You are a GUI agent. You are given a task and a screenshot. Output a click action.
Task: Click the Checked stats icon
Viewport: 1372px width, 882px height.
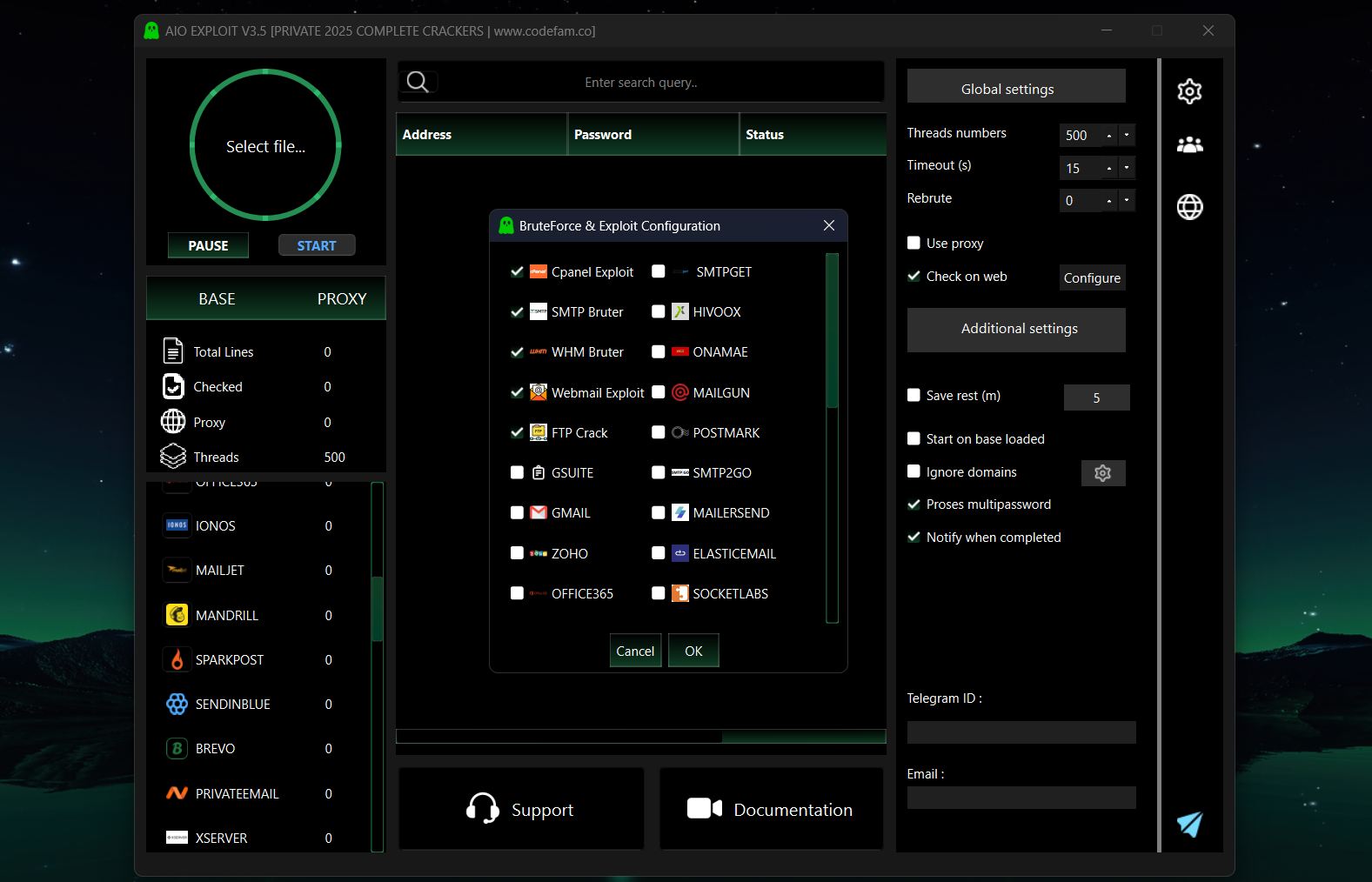pos(173,386)
